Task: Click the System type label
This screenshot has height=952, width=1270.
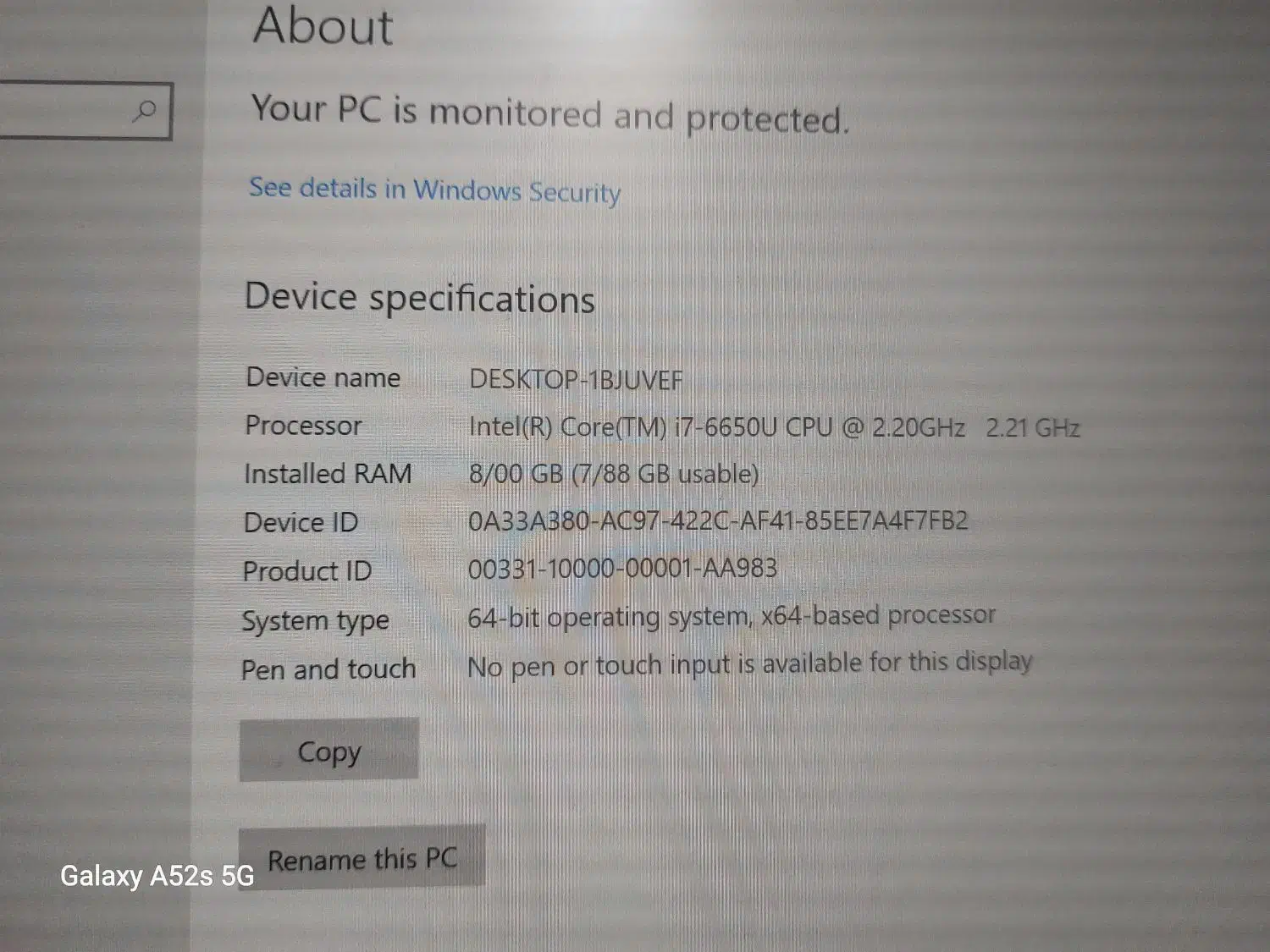Action: click(x=315, y=620)
